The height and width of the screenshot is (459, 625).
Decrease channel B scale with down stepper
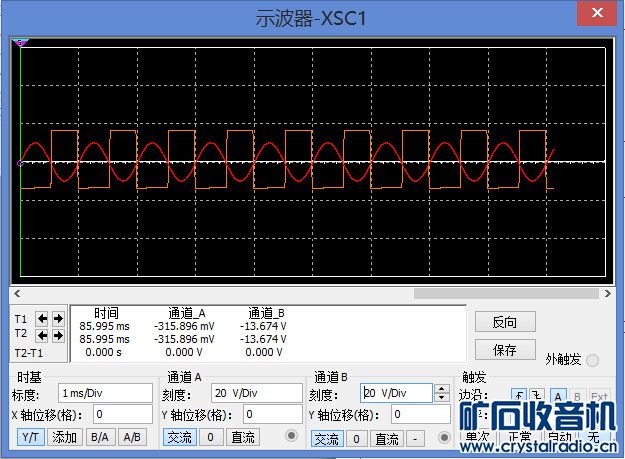[x=442, y=398]
